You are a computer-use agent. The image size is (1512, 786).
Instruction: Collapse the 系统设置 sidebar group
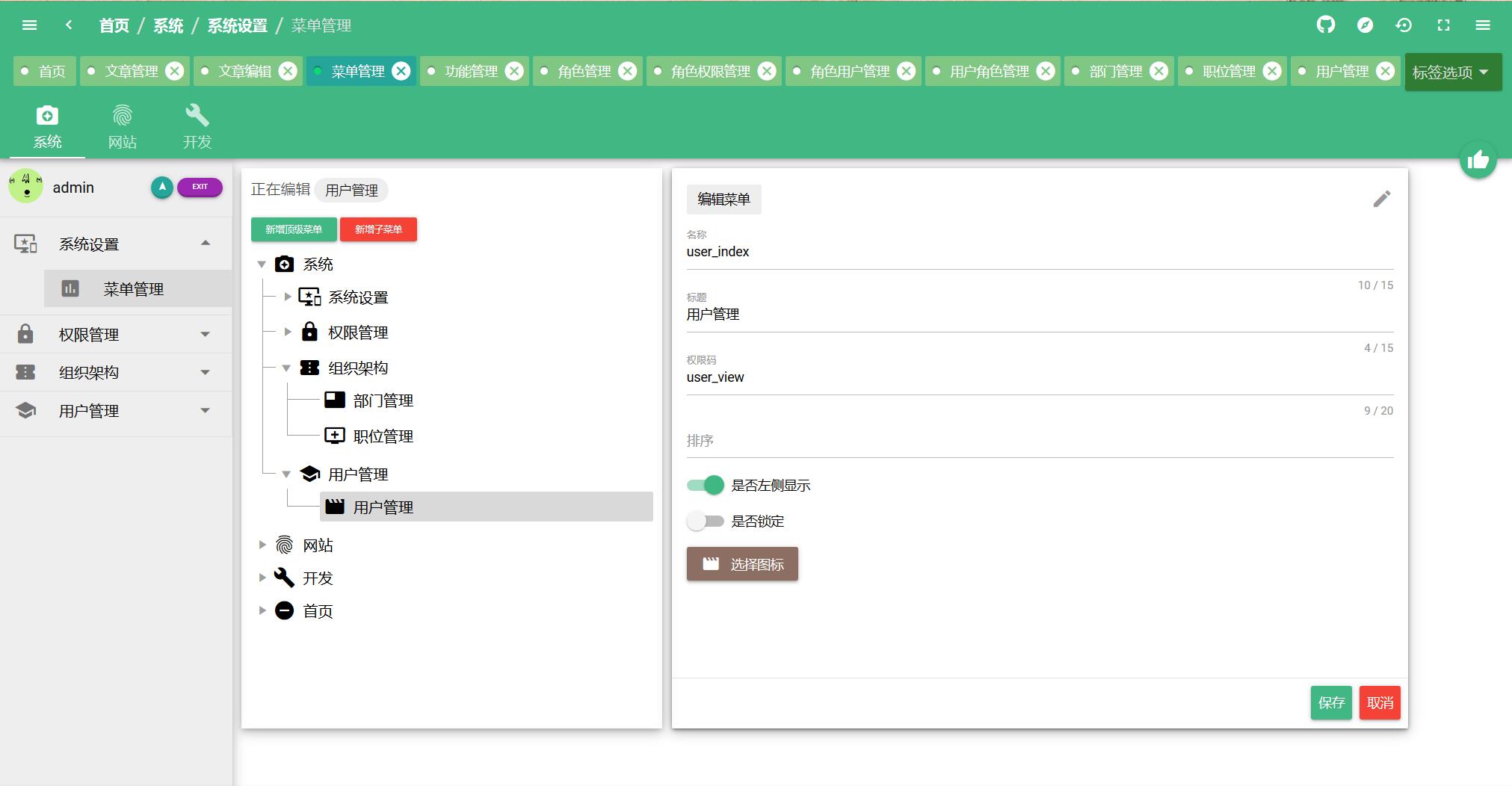(x=116, y=244)
